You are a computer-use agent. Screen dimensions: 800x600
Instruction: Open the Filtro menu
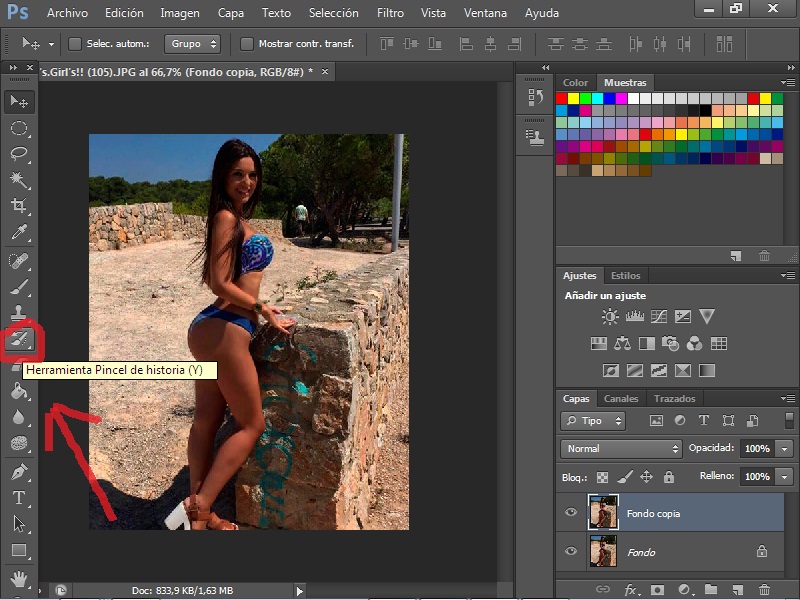point(390,13)
